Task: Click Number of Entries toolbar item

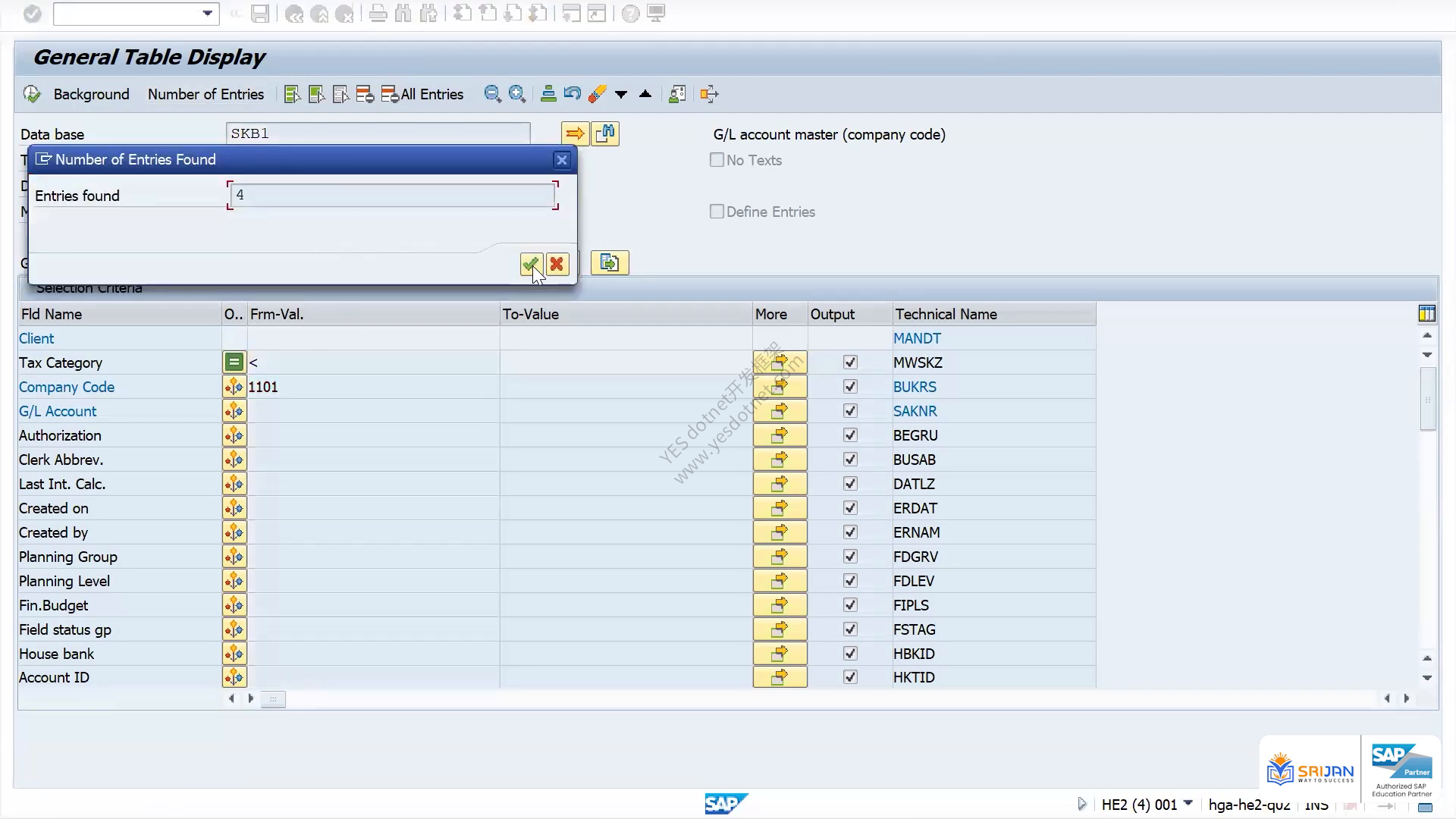Action: pos(206,94)
